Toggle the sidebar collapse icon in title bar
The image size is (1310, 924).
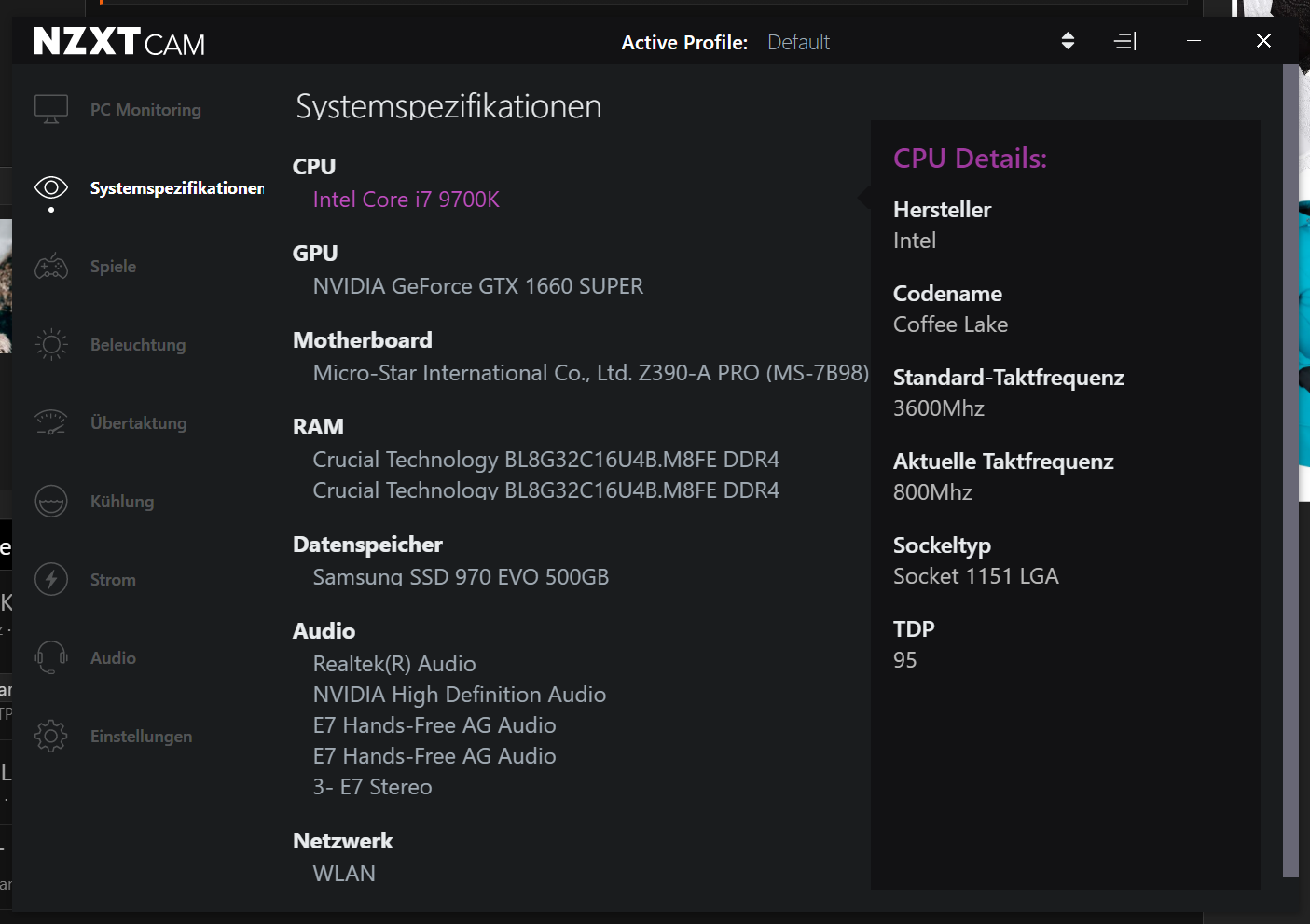1125,41
